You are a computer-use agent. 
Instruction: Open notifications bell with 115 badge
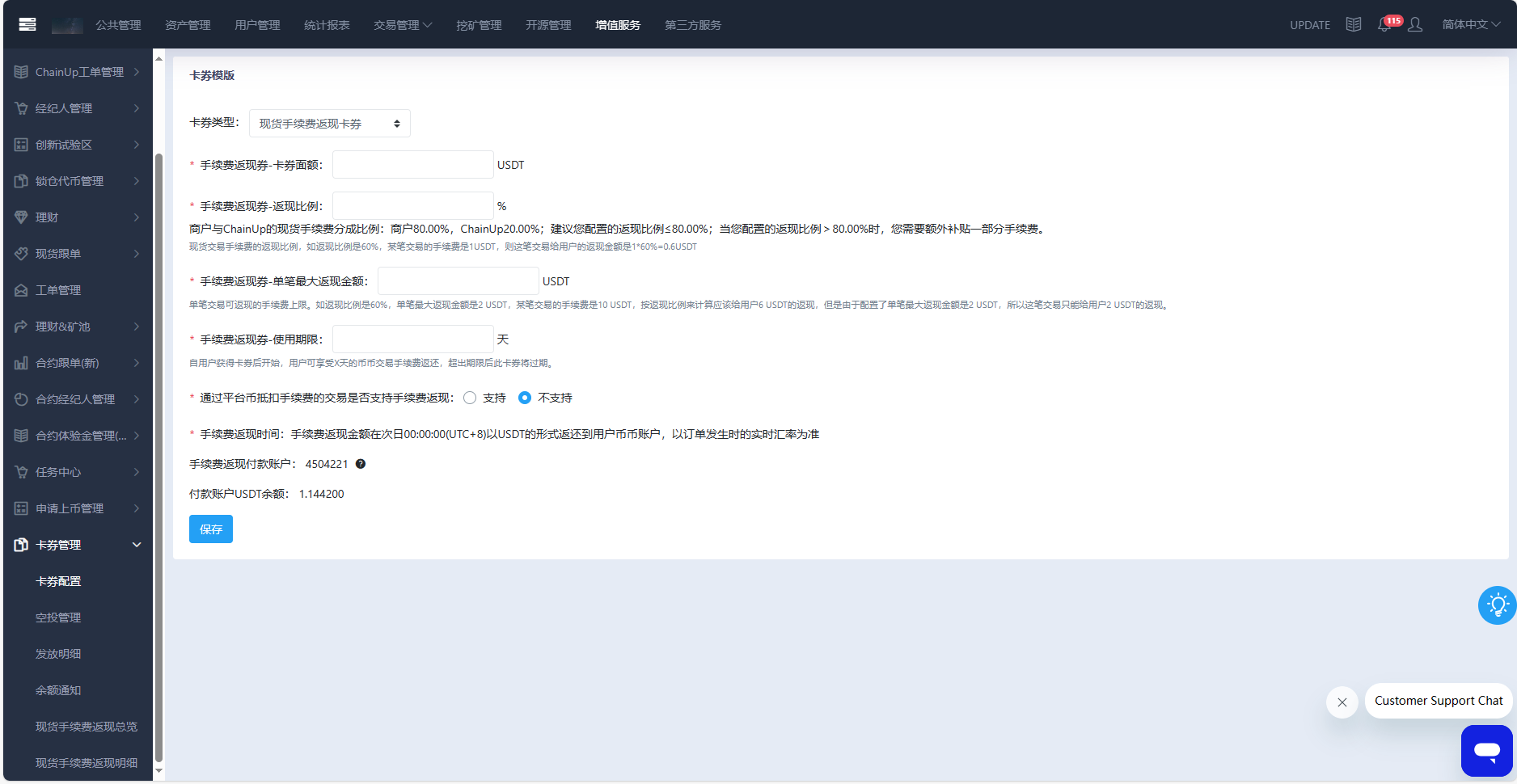[x=1384, y=24]
